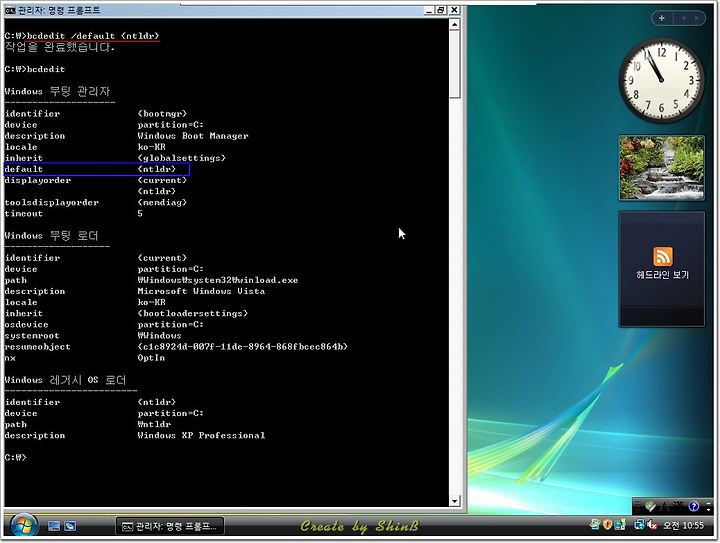Click the 'resumeobject' label
The image size is (720, 543).
(37, 347)
